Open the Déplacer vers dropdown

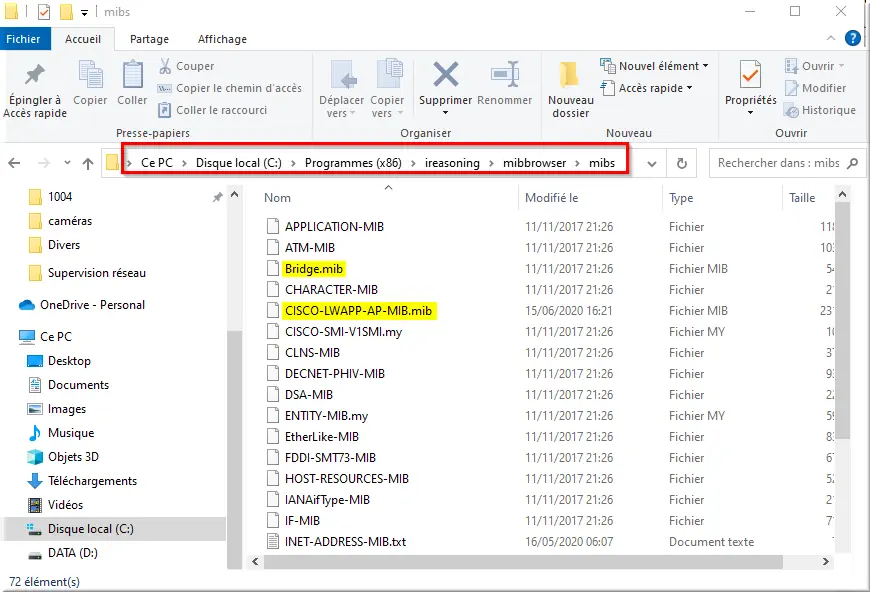pyautogui.click(x=341, y=90)
